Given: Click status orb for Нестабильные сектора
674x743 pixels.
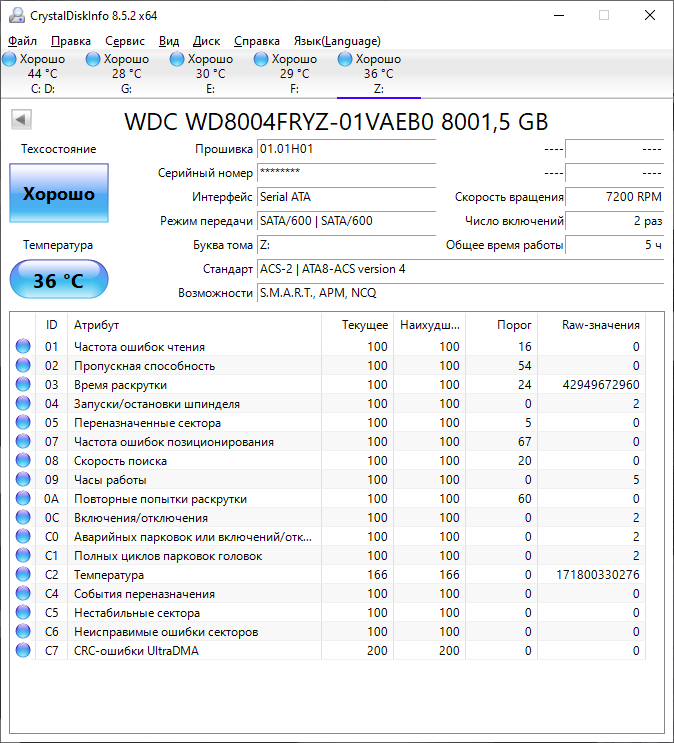Looking at the screenshot, I should click(x=23, y=613).
